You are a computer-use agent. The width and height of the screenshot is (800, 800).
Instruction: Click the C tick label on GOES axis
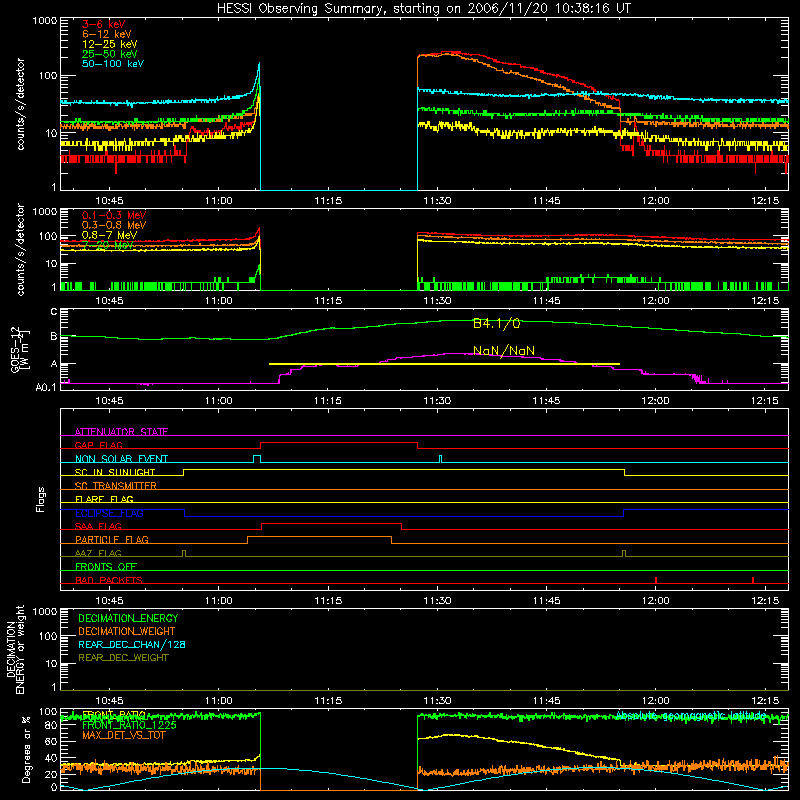(x=54, y=312)
